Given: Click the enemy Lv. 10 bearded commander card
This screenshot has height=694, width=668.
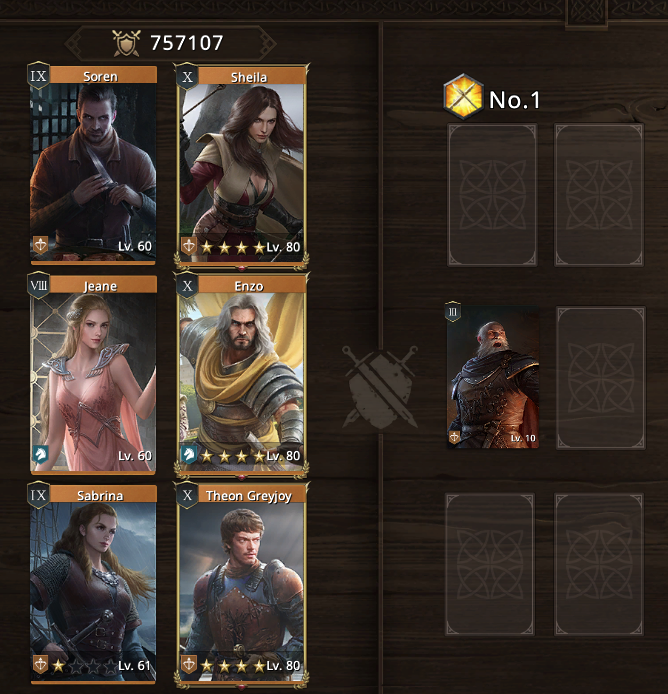Looking at the screenshot, I should coord(492,376).
